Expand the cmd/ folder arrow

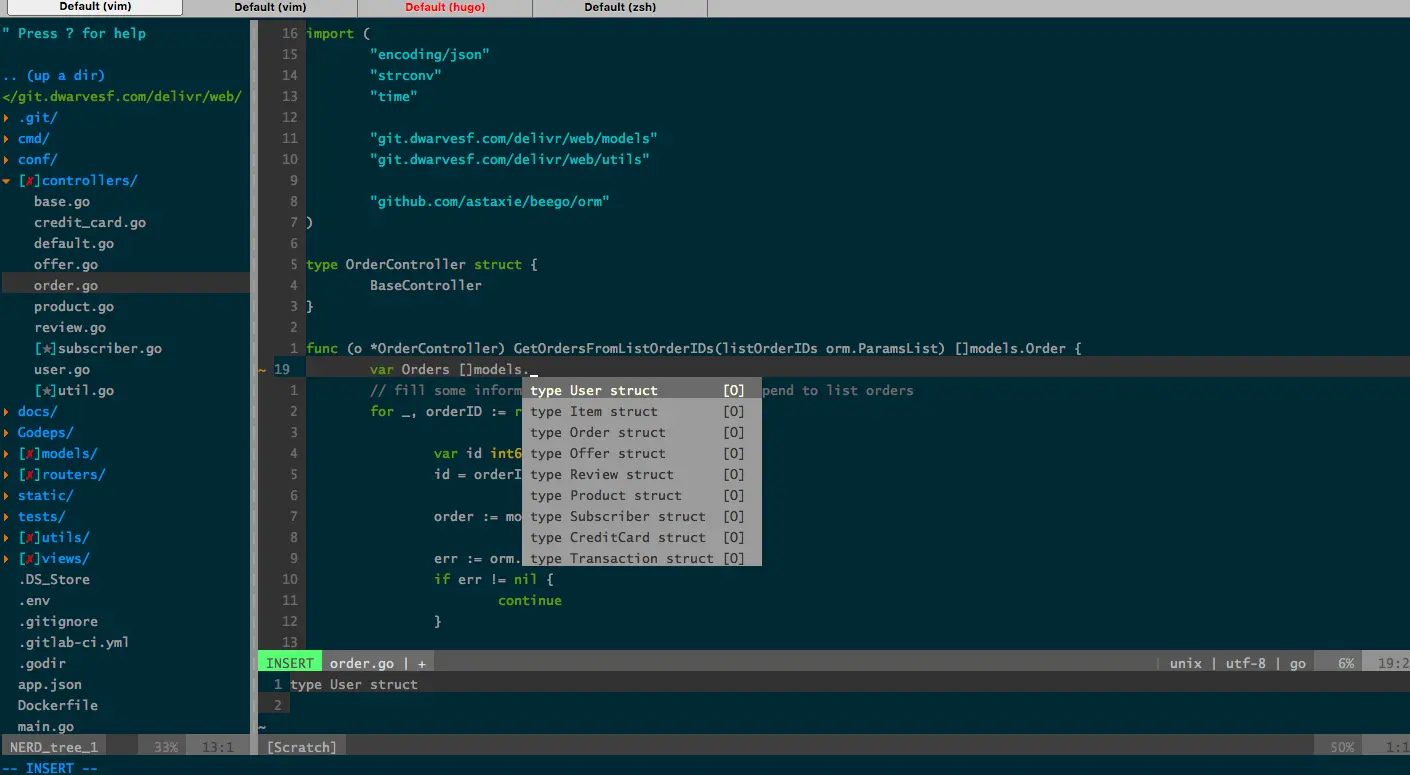coord(7,139)
